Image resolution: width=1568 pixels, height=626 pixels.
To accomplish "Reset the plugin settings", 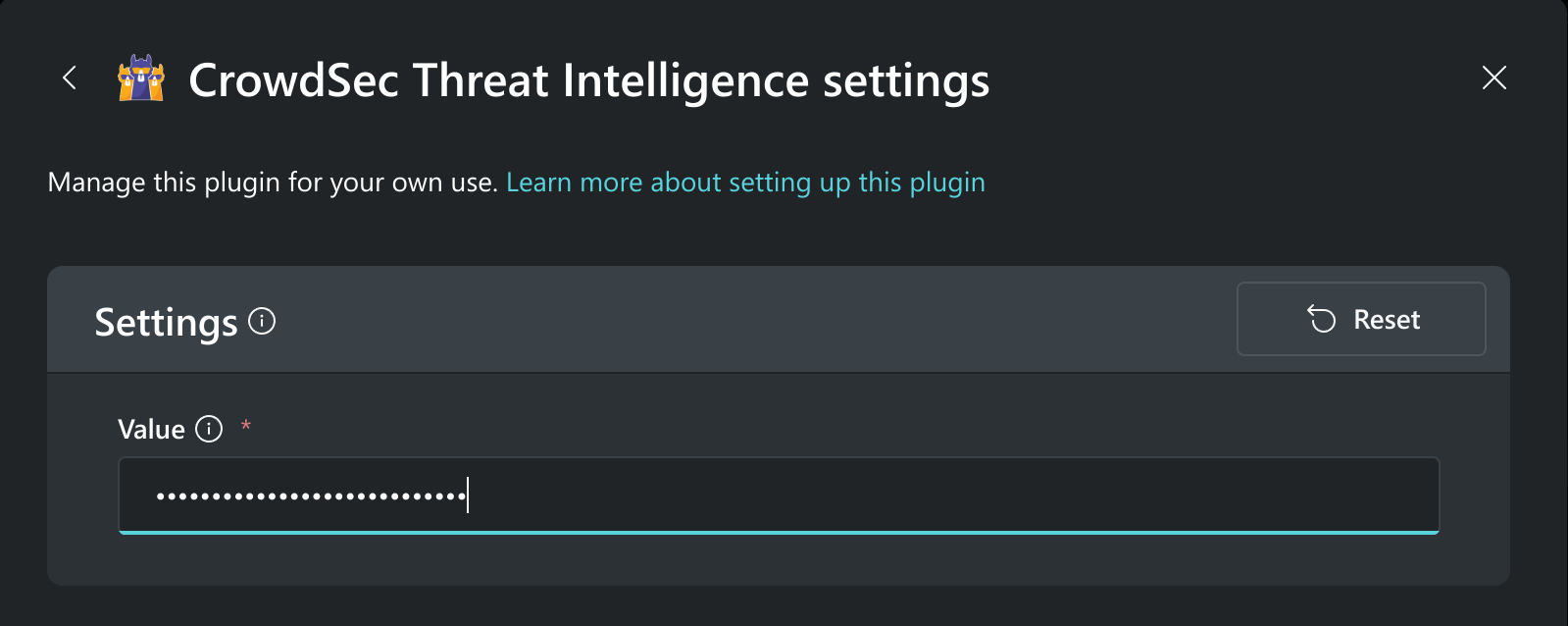I will (1361, 319).
